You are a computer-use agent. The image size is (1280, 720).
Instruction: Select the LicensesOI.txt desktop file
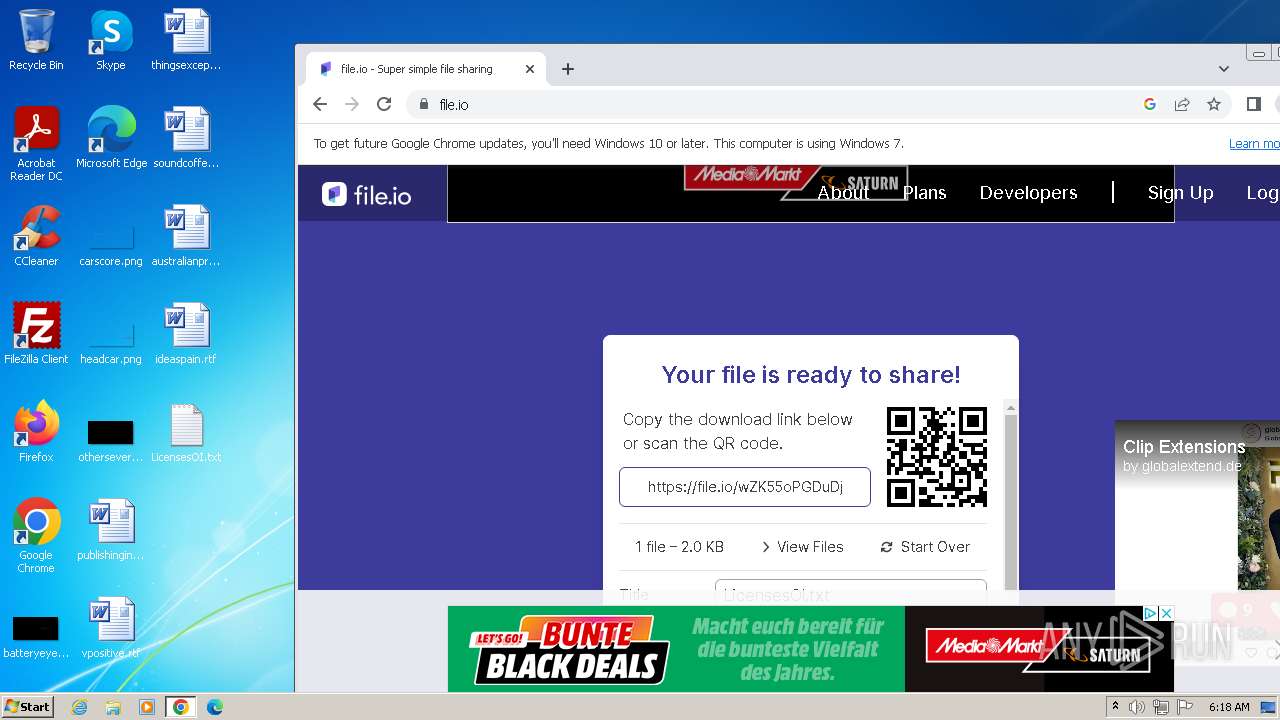pos(186,432)
